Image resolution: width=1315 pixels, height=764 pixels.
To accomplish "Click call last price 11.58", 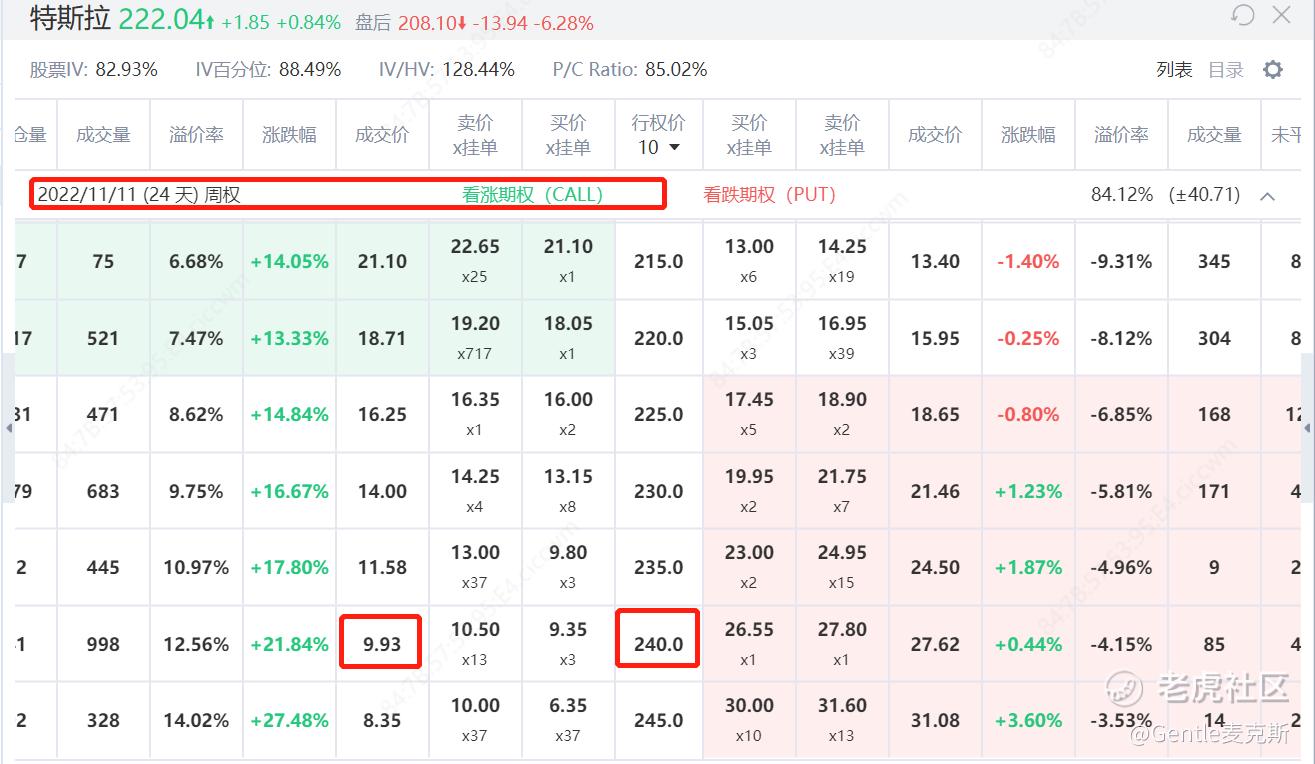I will [x=382, y=568].
